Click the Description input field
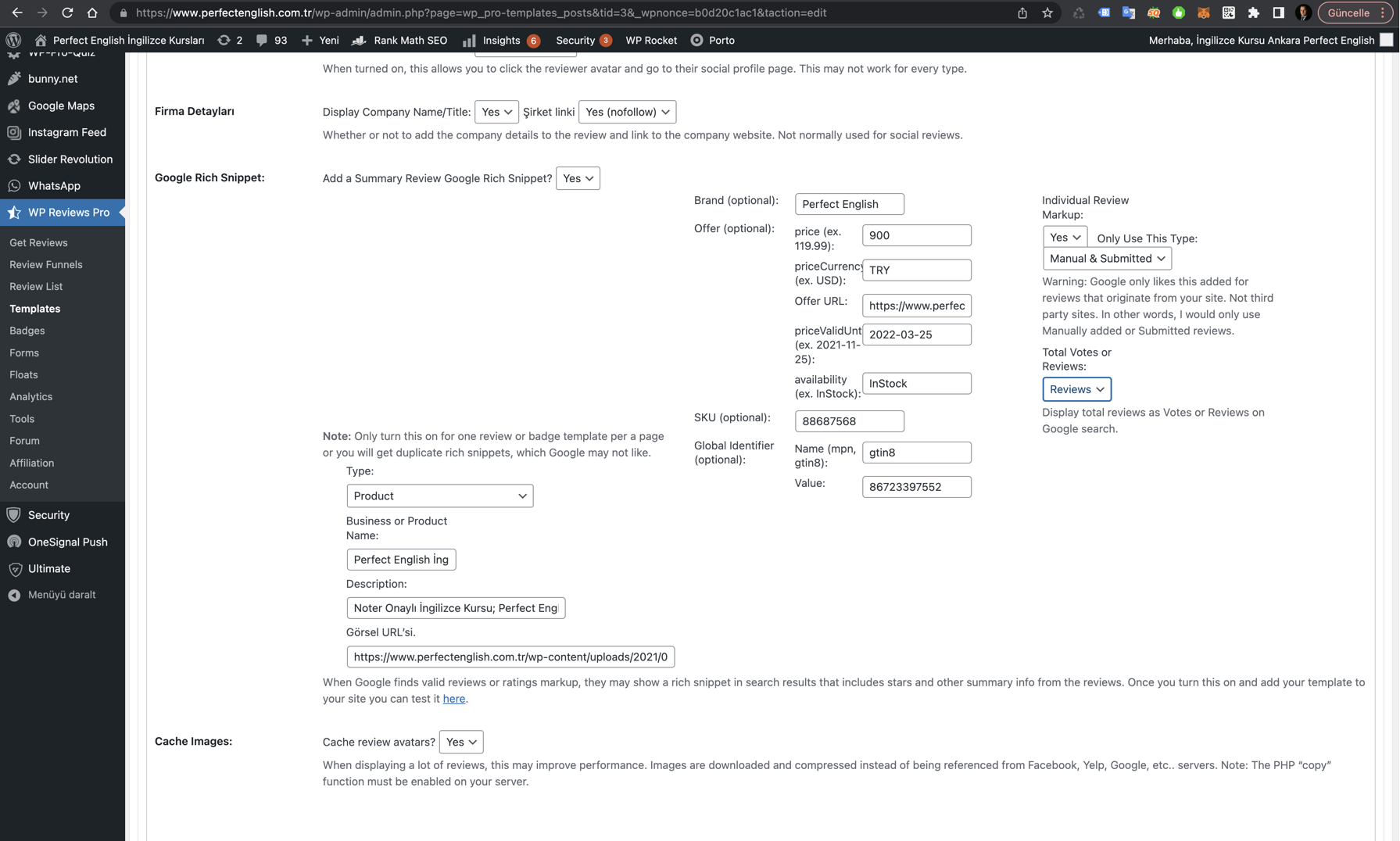The height and width of the screenshot is (841, 1400). click(456, 608)
